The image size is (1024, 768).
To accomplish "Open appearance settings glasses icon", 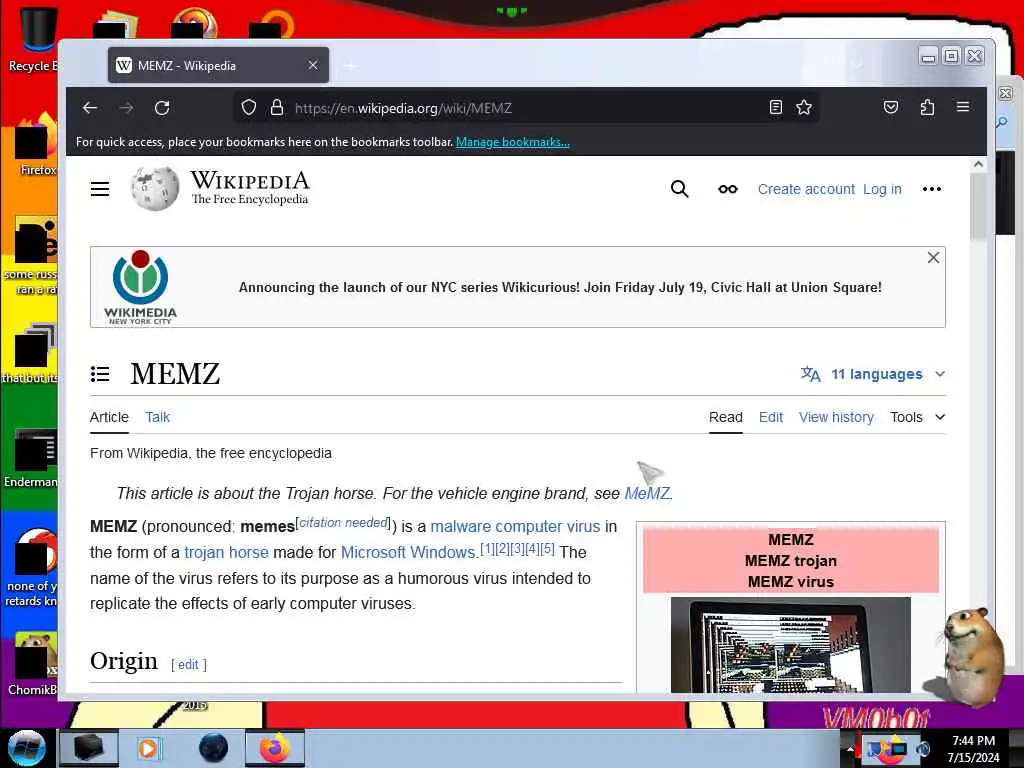I will coord(728,189).
